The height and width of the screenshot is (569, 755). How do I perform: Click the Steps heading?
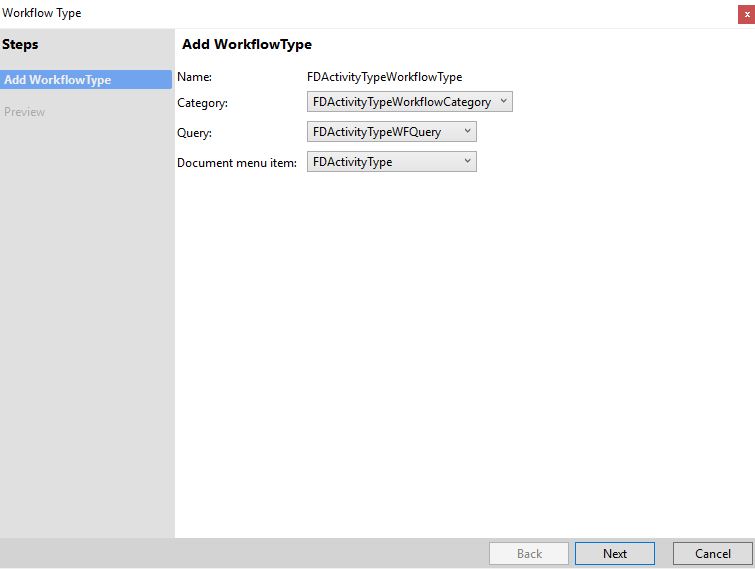[20, 44]
